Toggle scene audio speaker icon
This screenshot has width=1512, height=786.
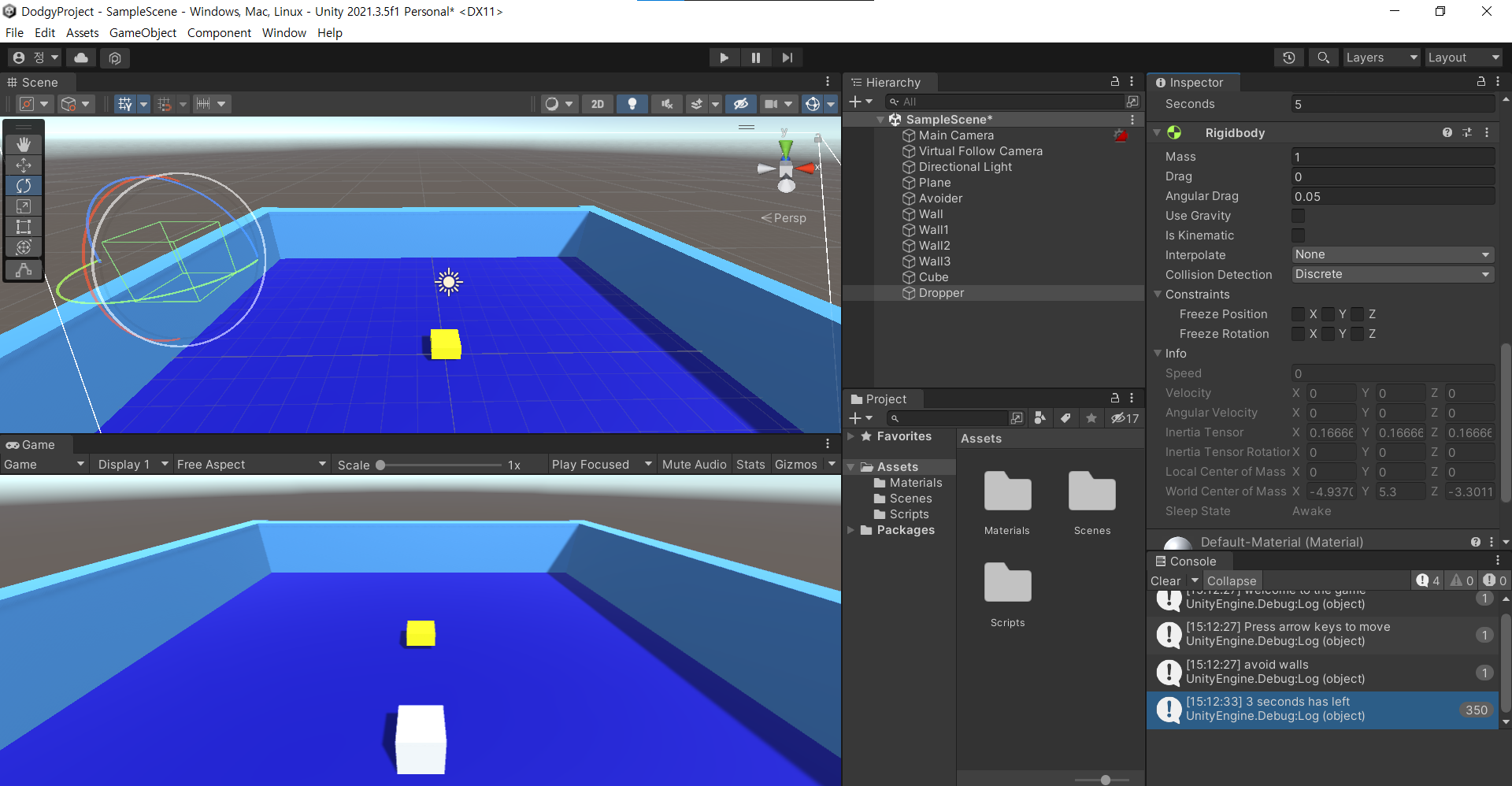(666, 104)
